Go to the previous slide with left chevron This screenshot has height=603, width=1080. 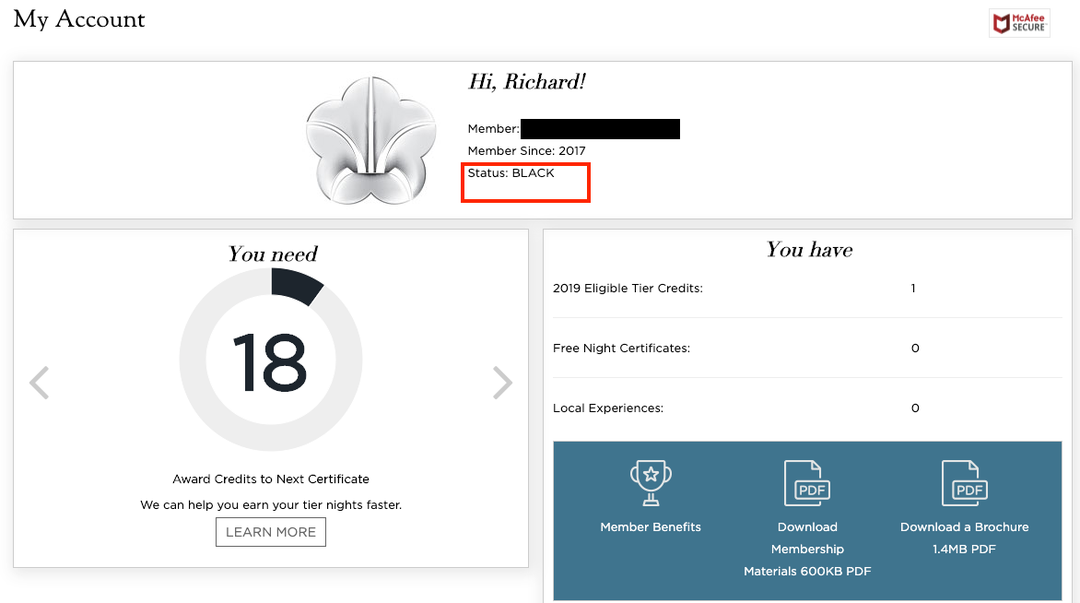39,382
